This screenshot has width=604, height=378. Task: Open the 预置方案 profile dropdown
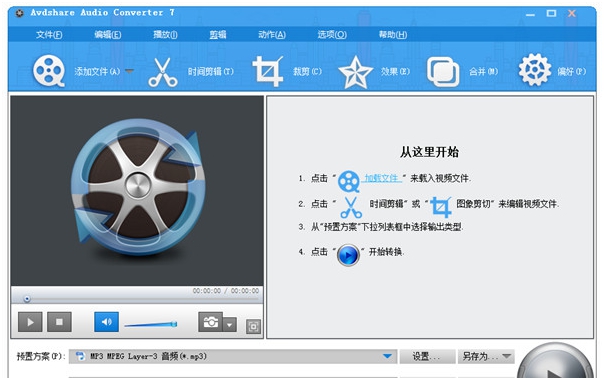tap(233, 356)
